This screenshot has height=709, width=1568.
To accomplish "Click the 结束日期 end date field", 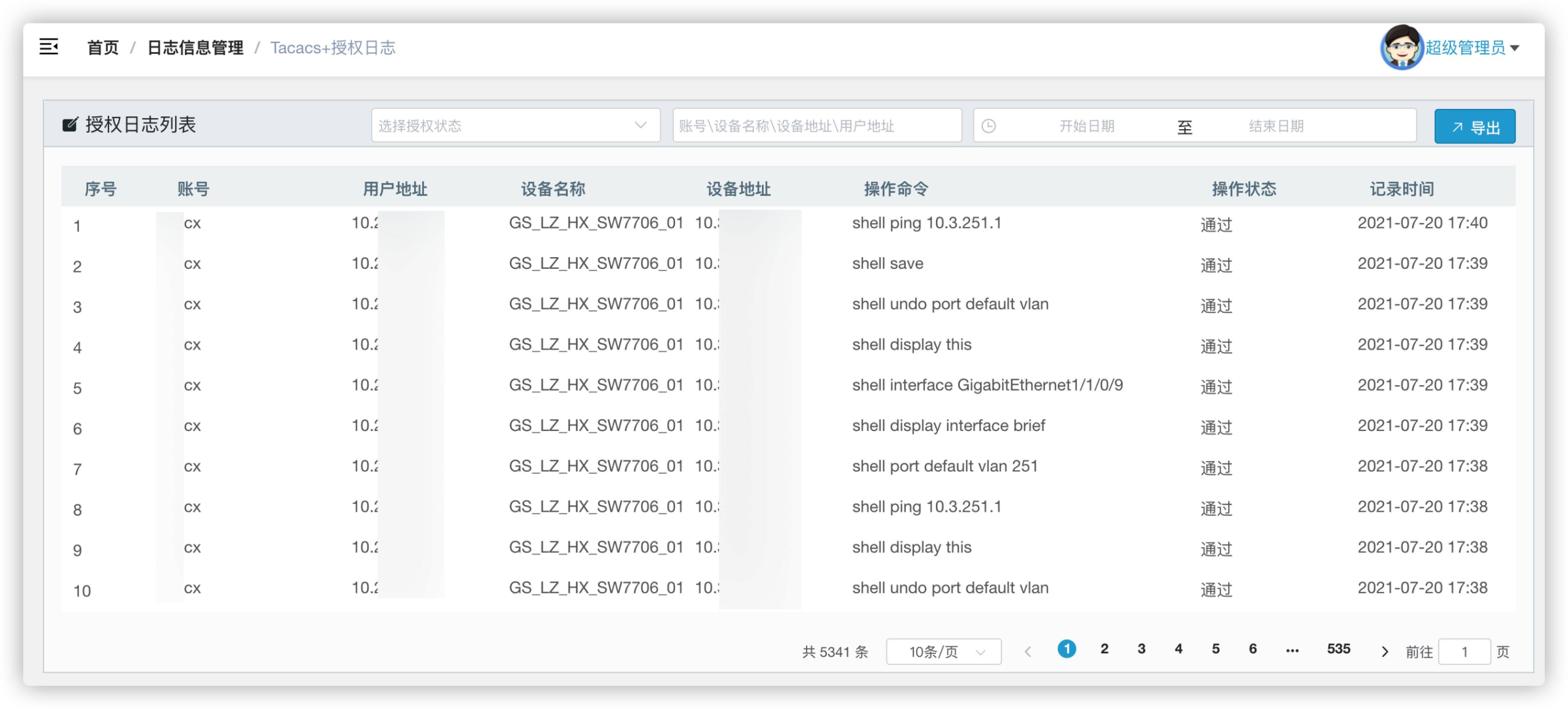I will 1276,126.
